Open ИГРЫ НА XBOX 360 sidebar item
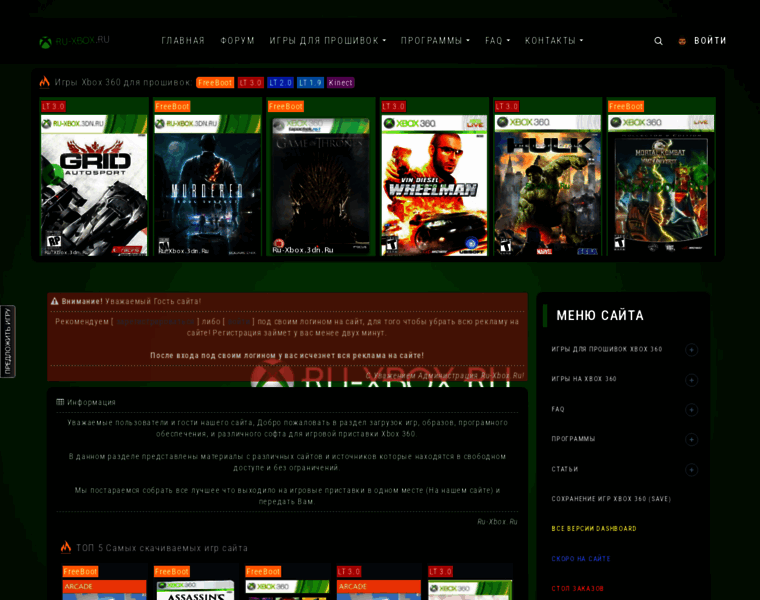The image size is (760, 600). [584, 379]
